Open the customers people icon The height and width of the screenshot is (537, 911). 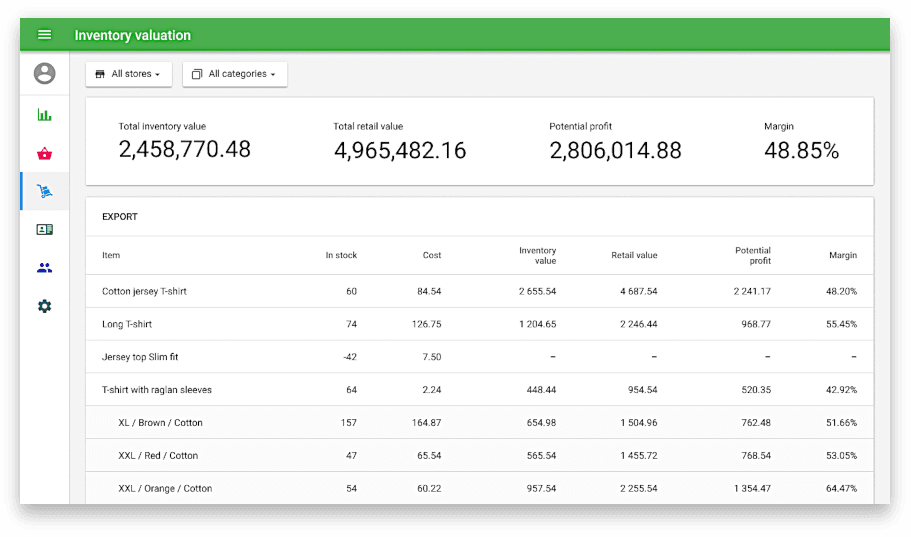[x=44, y=268]
